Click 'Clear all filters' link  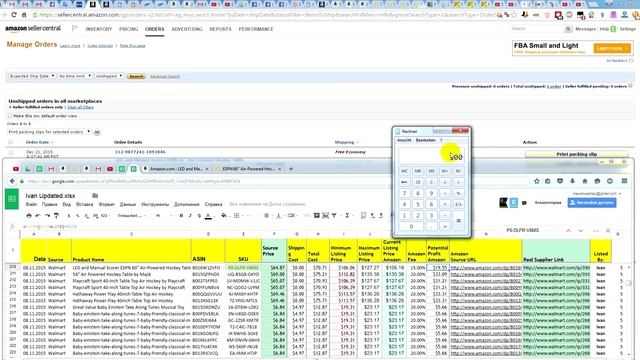pyautogui.click(x=80, y=107)
